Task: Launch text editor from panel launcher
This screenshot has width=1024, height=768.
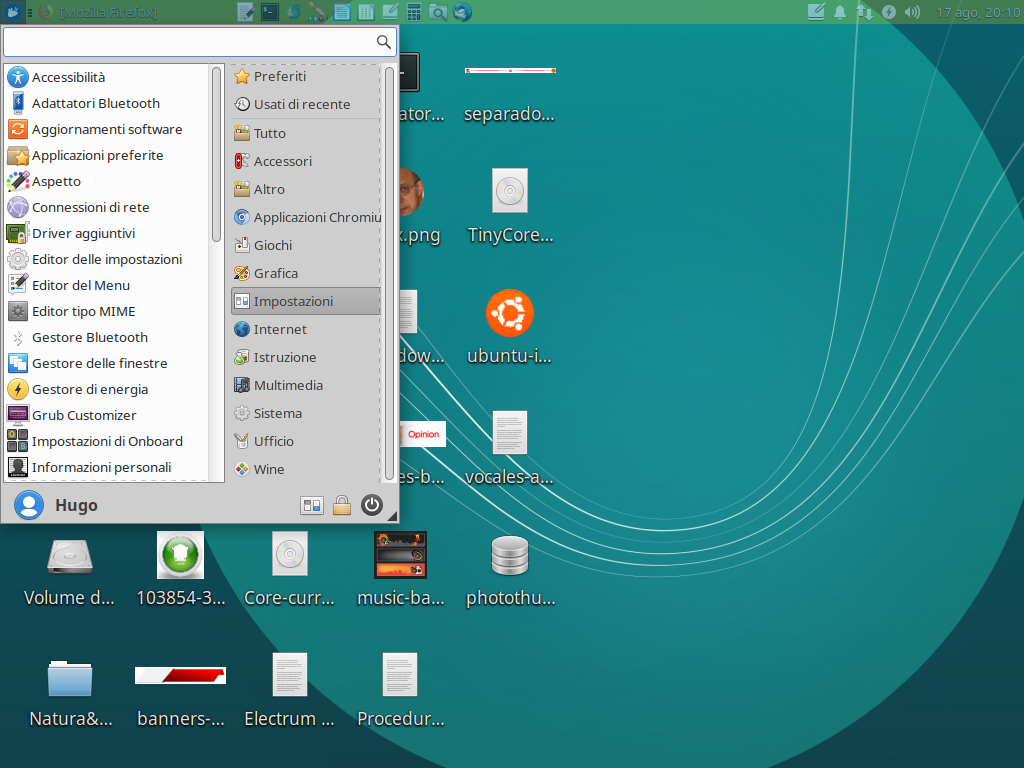Action: coord(246,12)
